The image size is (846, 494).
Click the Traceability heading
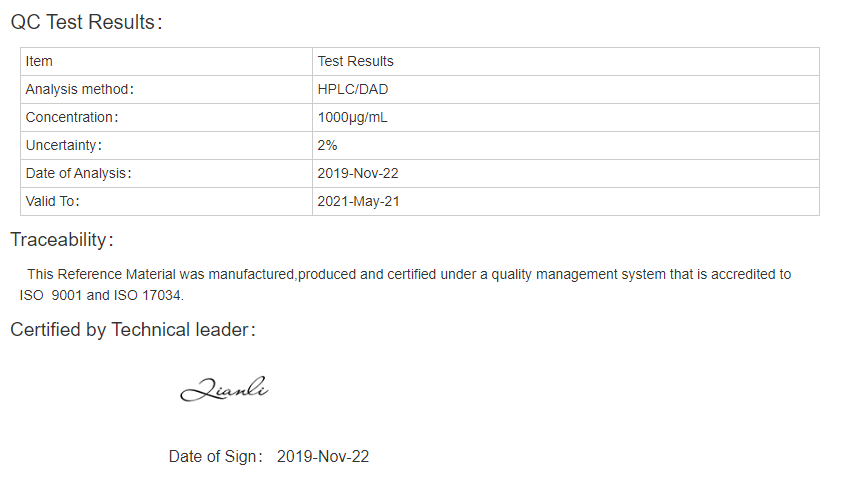pos(62,239)
